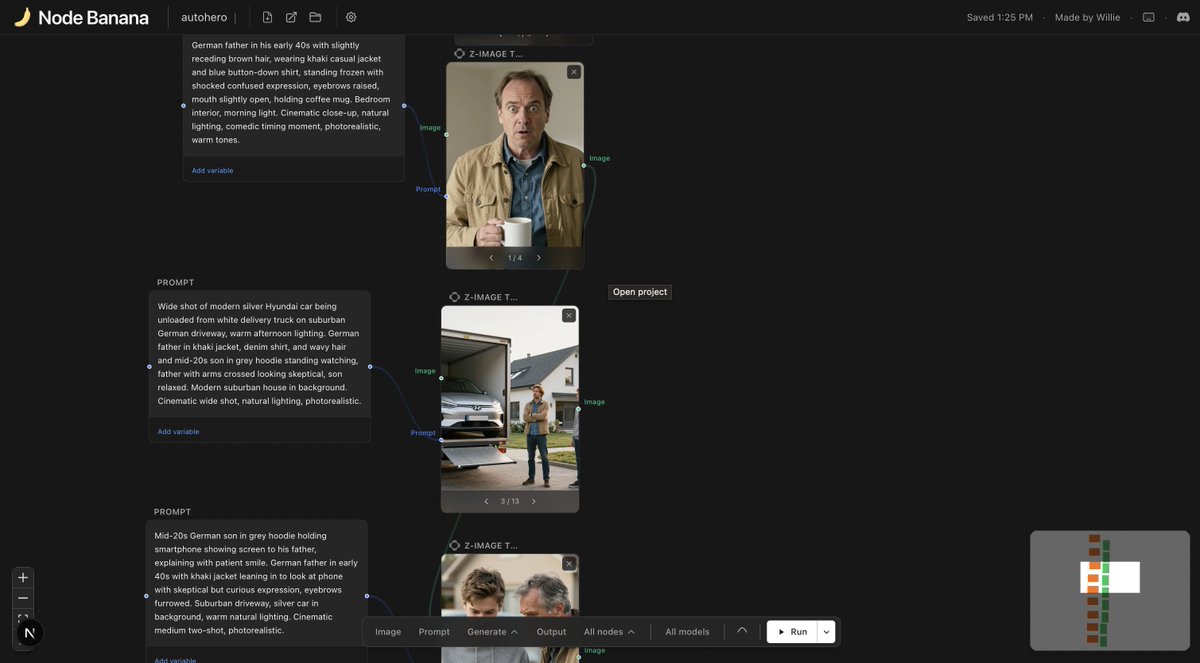Click Prompt input handle of truck node
The height and width of the screenshot is (663, 1200).
point(441,440)
